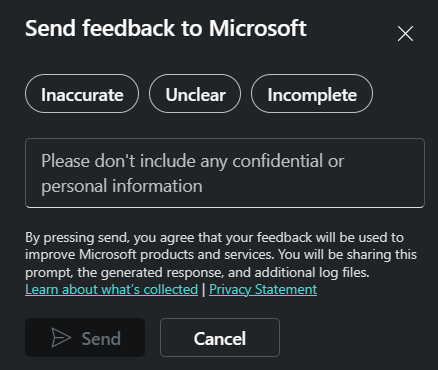Click the separator bar between the two links
Screen dimensions: 438x370
(204, 289)
